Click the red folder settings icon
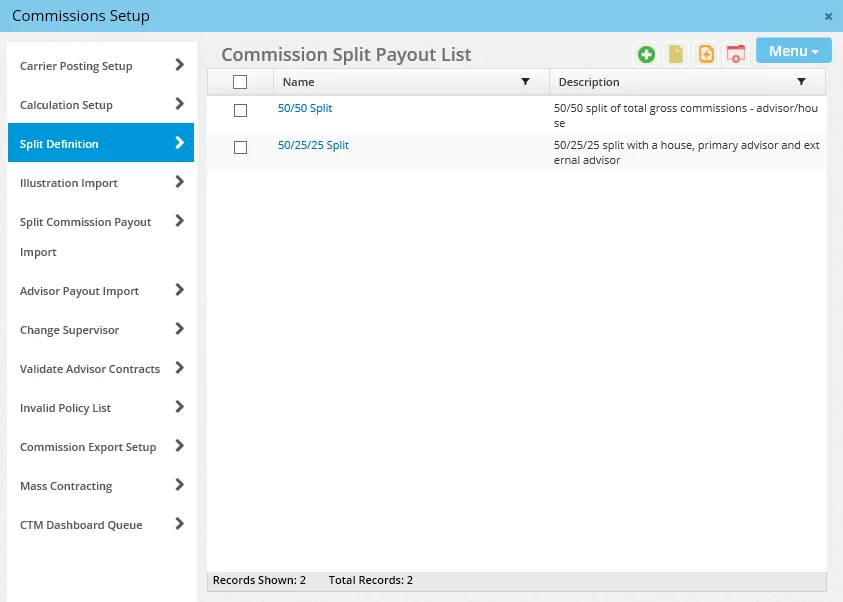The height and width of the screenshot is (602, 843). [x=736, y=52]
